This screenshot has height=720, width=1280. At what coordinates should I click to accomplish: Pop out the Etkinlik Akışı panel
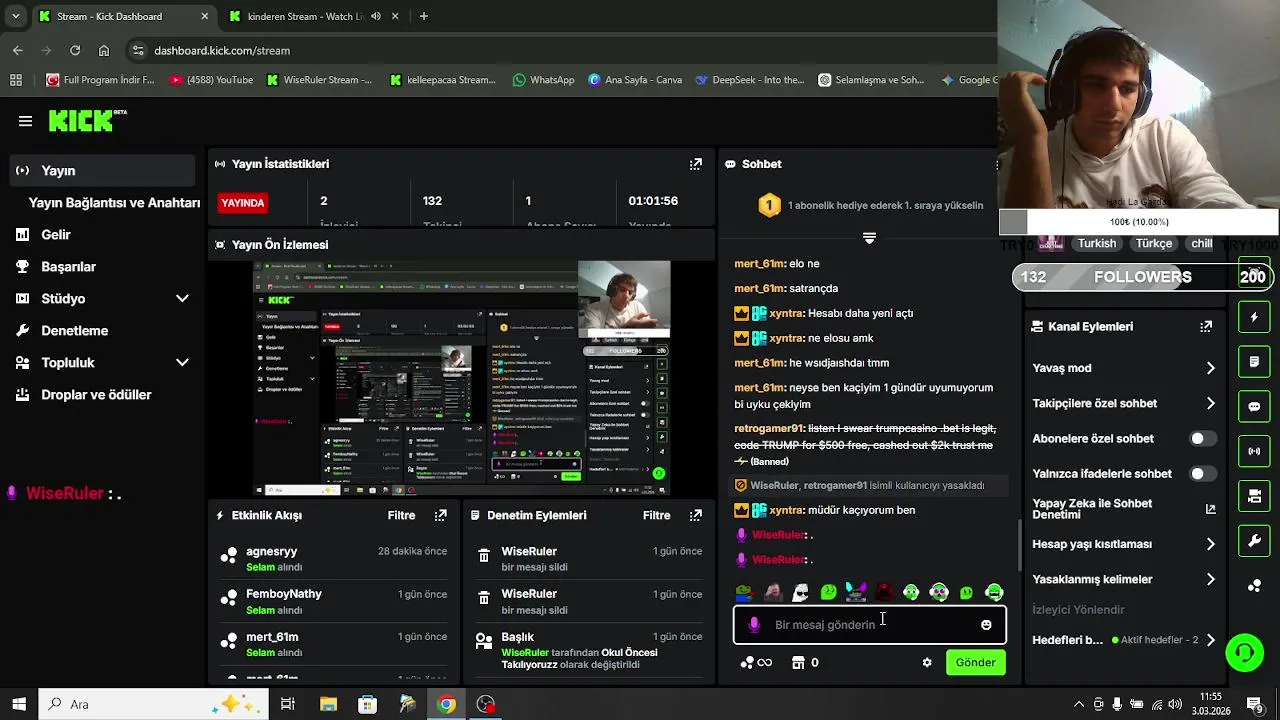tap(441, 515)
